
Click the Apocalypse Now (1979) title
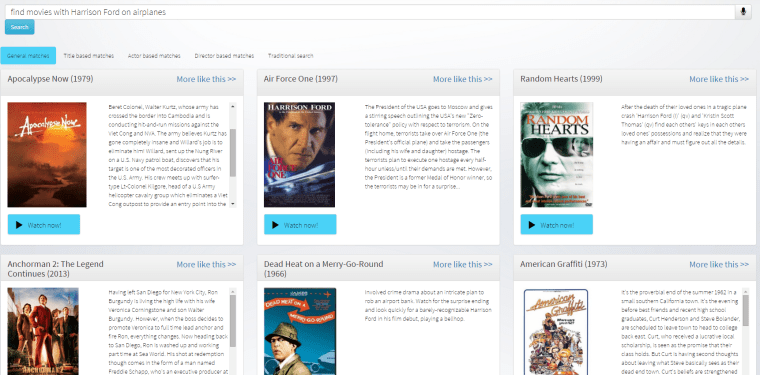(50, 78)
